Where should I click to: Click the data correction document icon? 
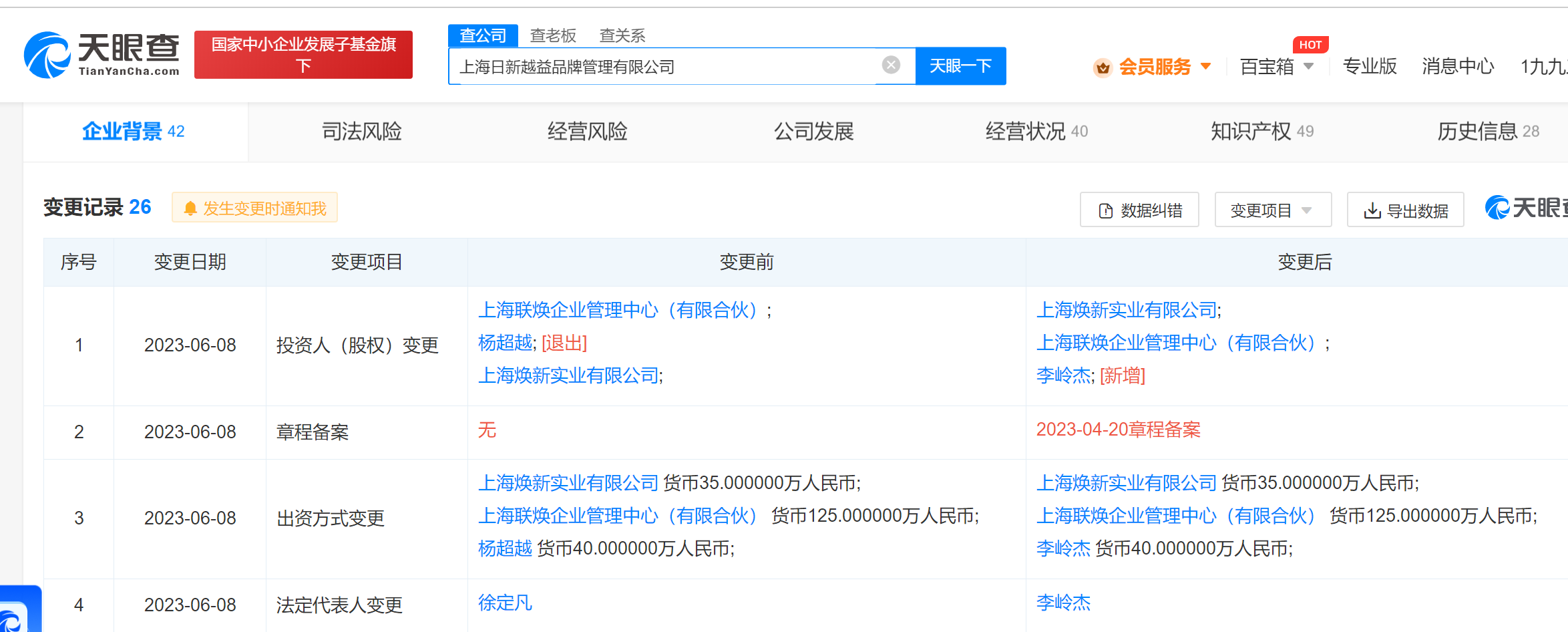click(1105, 211)
